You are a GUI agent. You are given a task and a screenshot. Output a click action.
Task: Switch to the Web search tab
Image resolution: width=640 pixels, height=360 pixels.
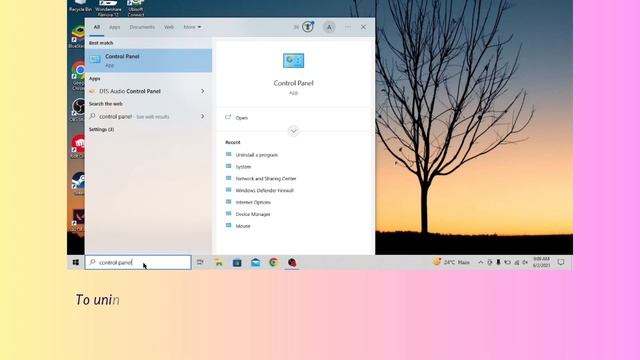pyautogui.click(x=169, y=27)
